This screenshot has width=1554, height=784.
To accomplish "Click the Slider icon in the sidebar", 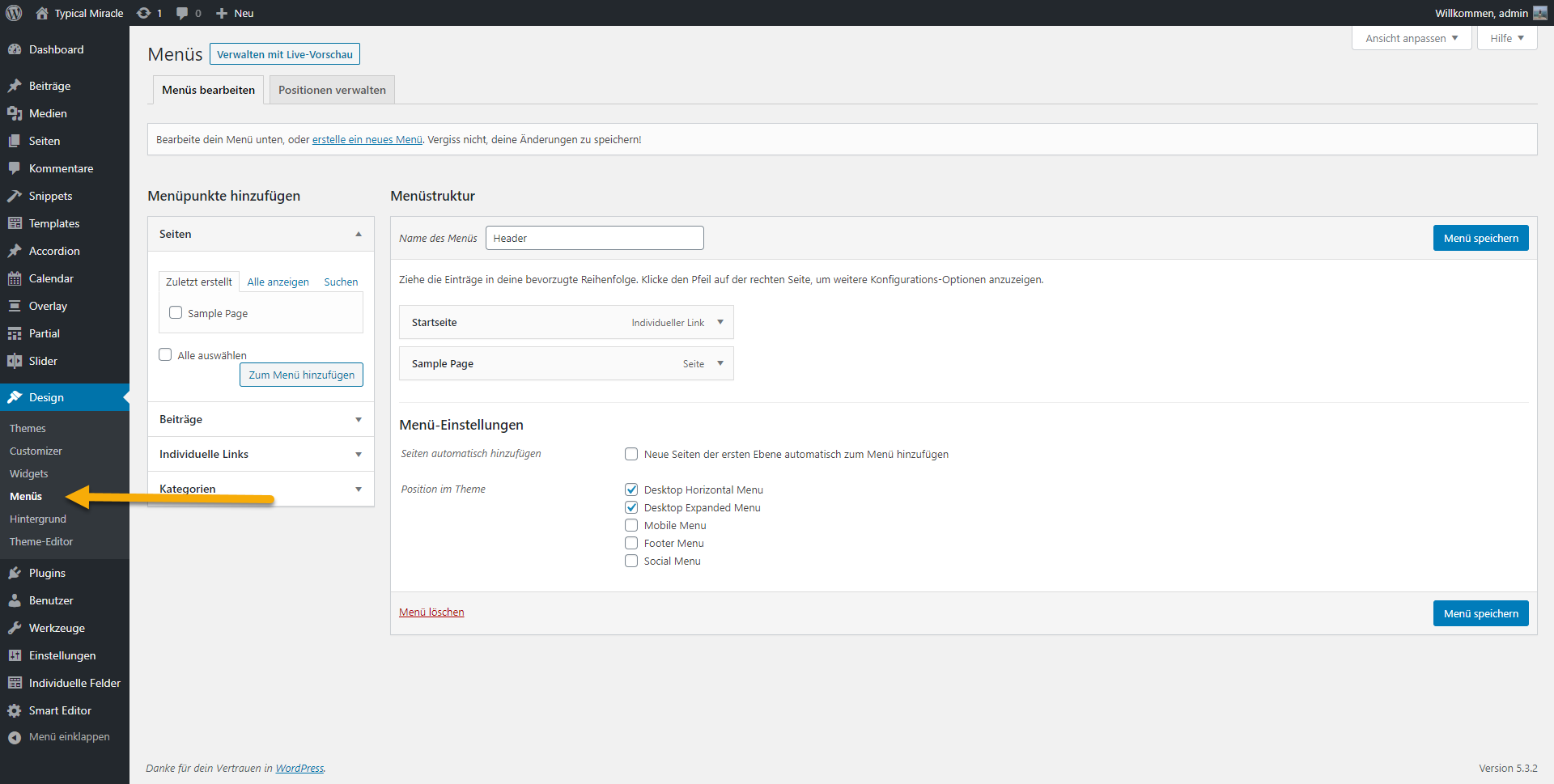I will (x=15, y=361).
